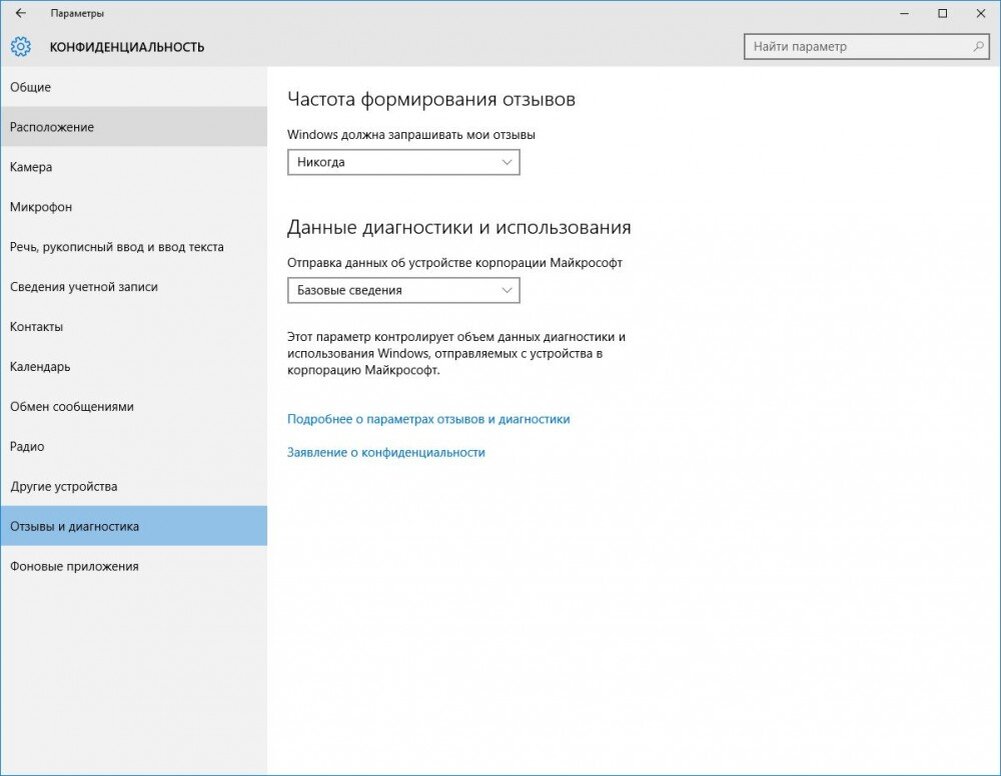Expand the Базовые сведения diagnostics dropdown
This screenshot has height=776, width=1001.
coord(403,290)
